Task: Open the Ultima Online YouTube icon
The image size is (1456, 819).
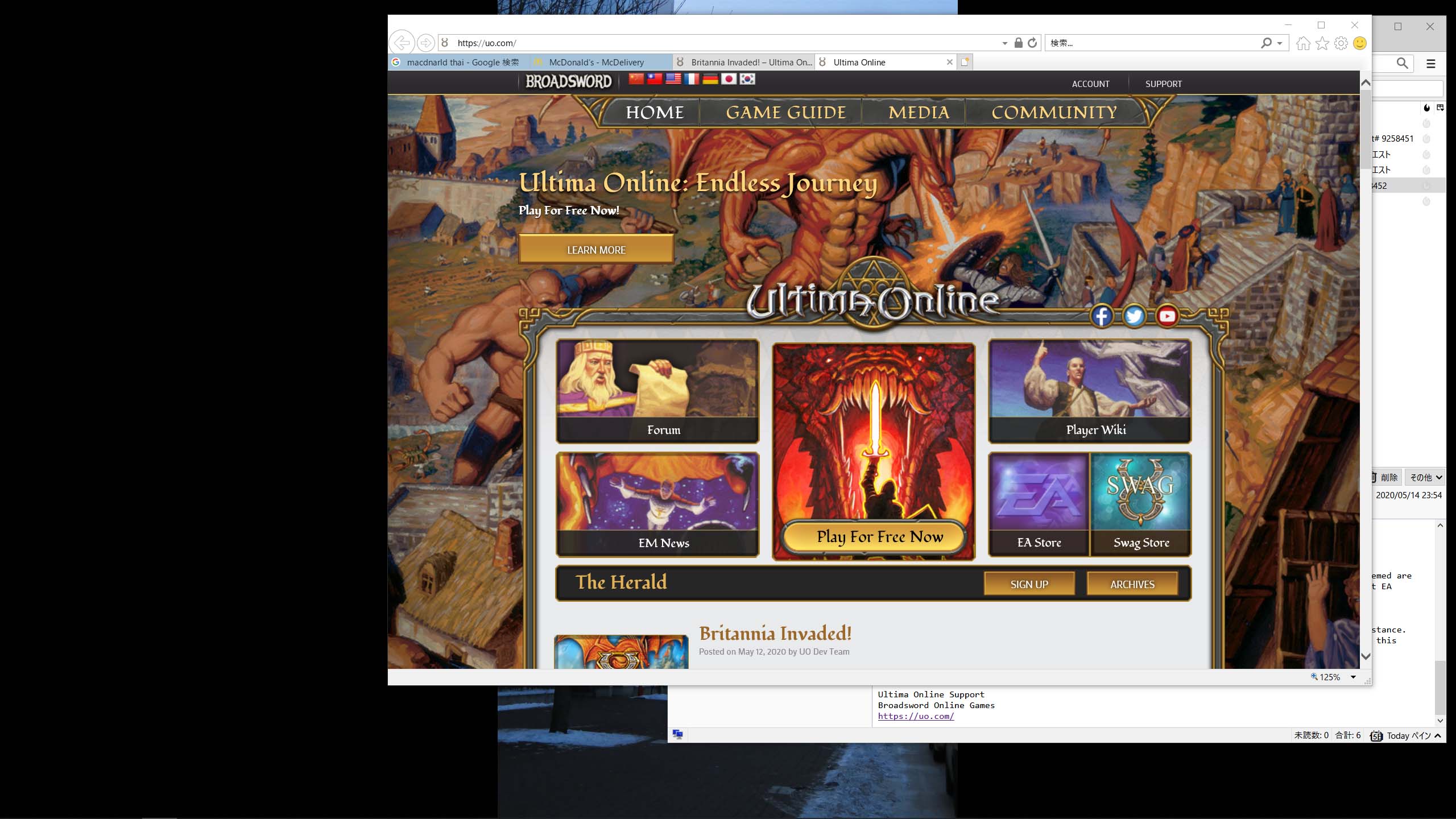Action: click(1167, 316)
